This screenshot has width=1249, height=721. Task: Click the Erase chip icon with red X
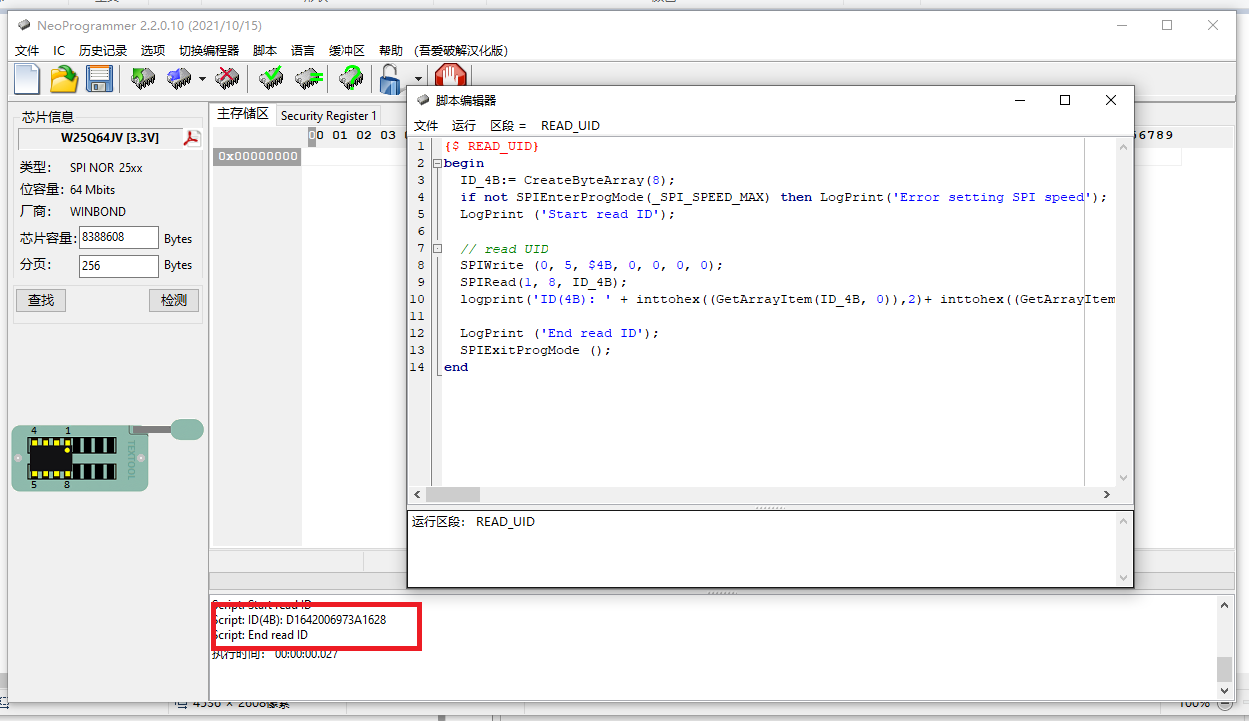[228, 78]
